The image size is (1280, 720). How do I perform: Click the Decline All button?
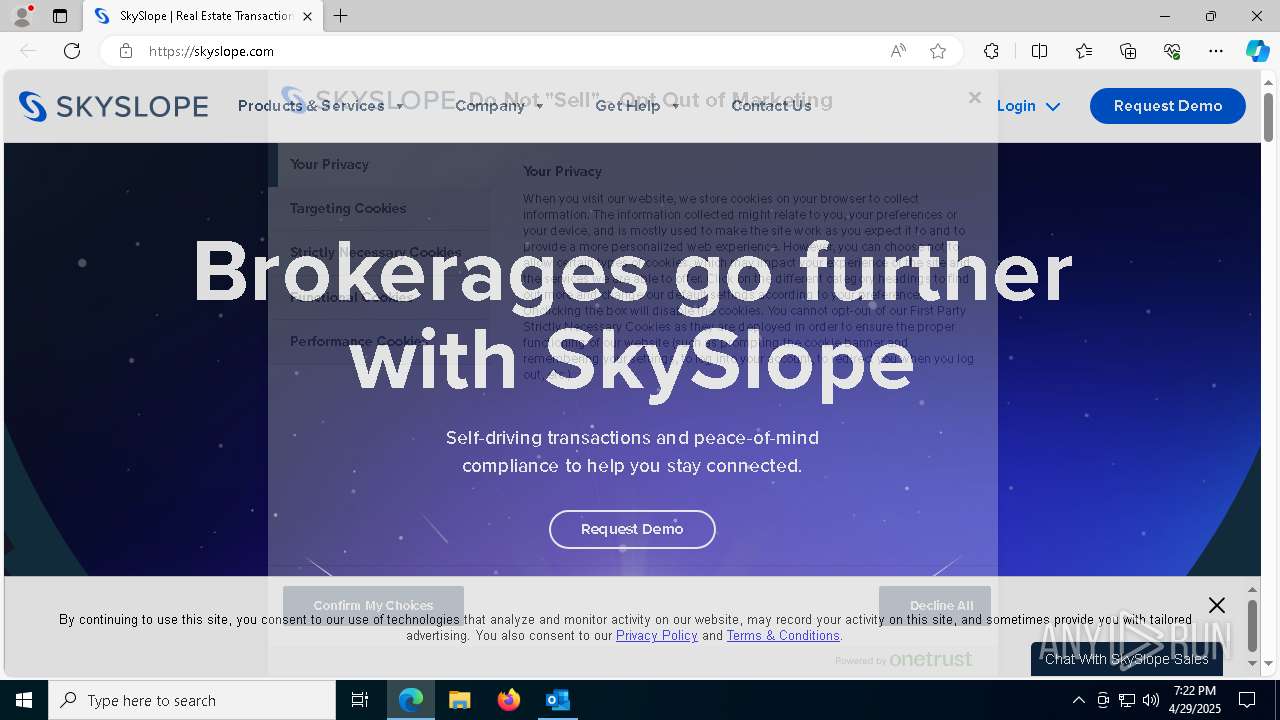935,605
